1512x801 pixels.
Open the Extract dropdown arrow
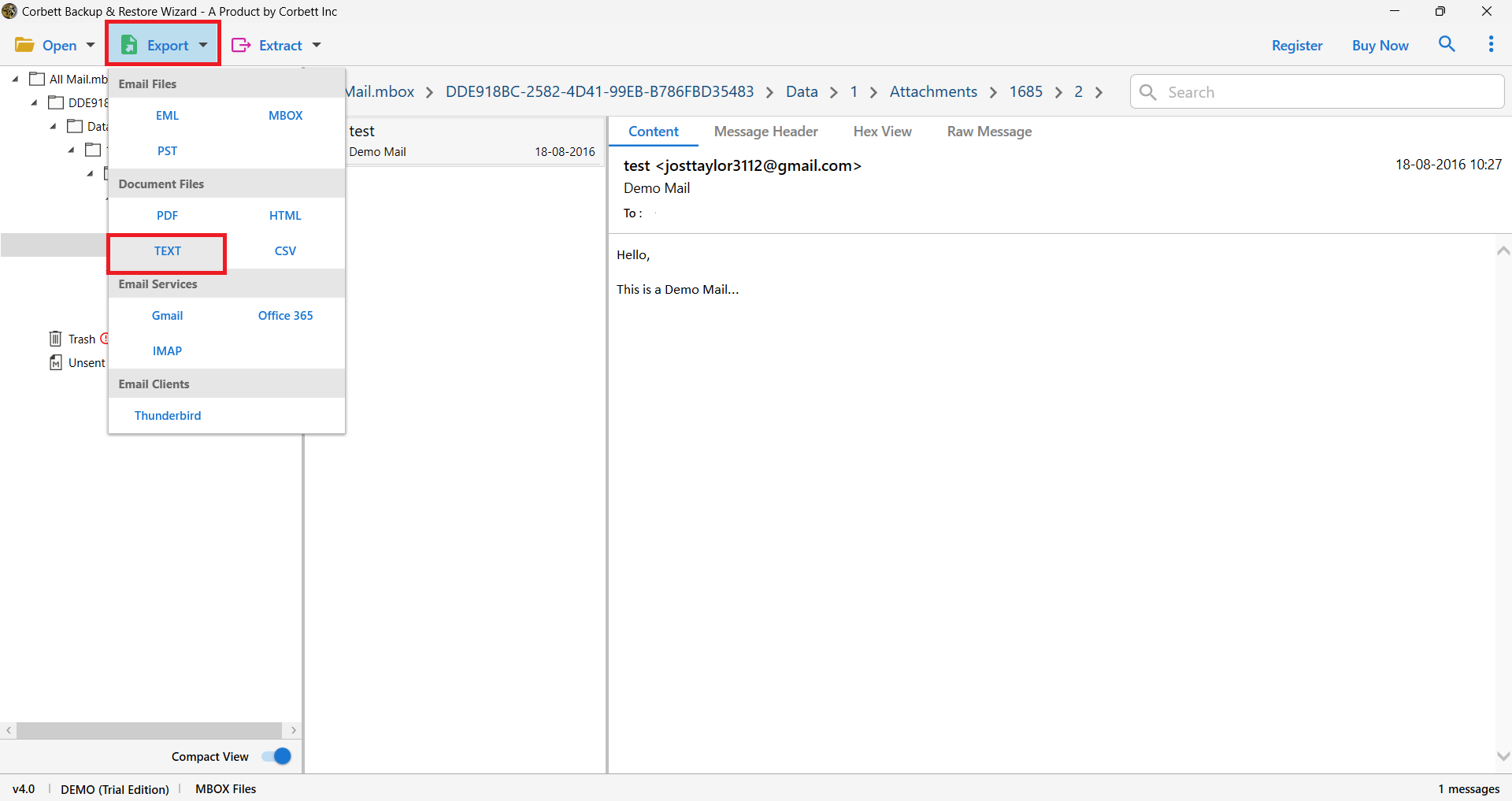click(317, 45)
